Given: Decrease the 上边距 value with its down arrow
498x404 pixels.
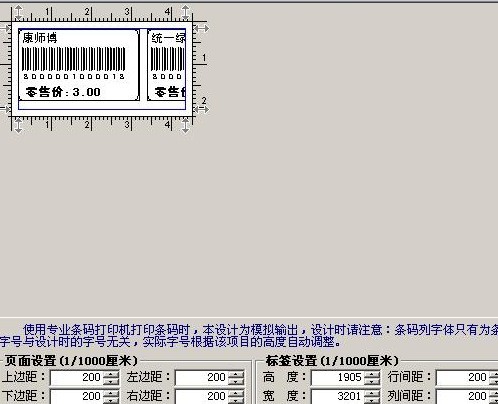Looking at the screenshot, I should [111, 381].
